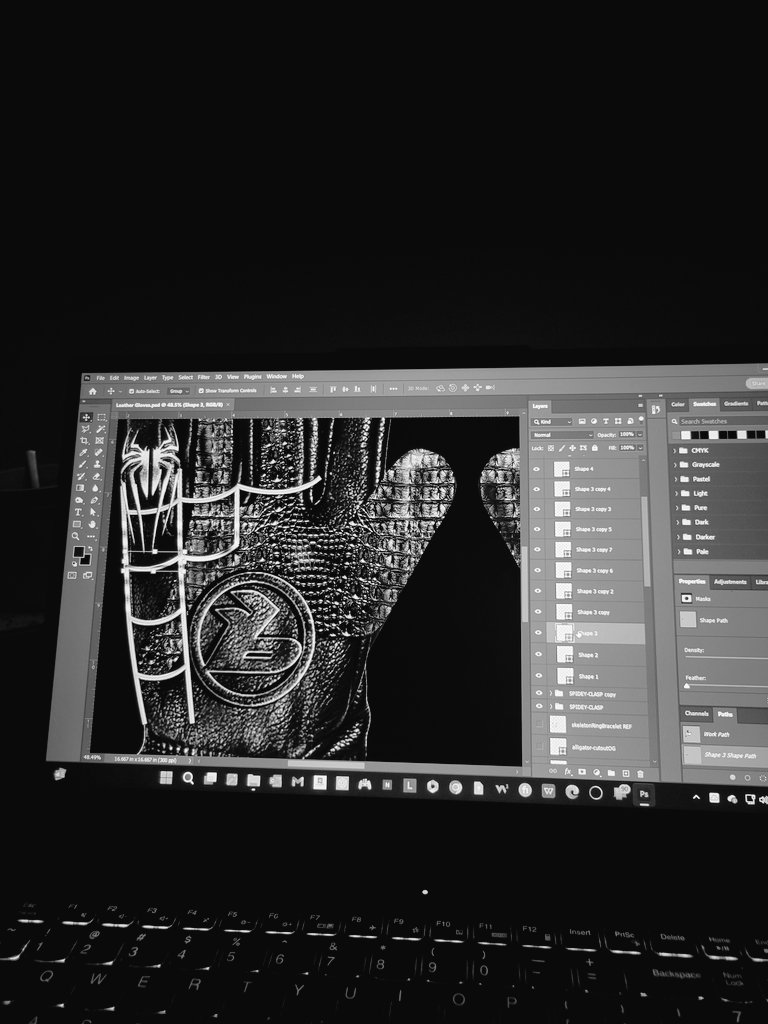Switch to the Gradients tab

coord(736,404)
